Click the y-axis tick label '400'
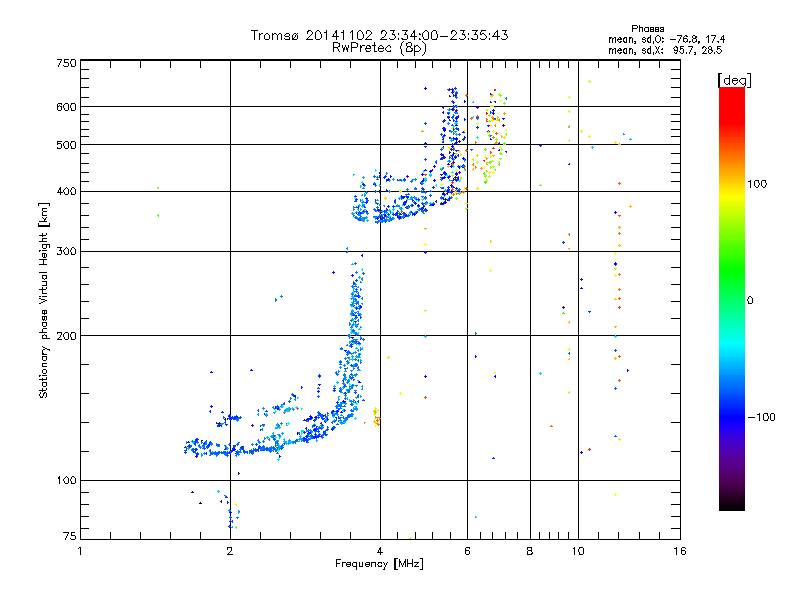Viewport: 800px width, 600px height. point(66,191)
